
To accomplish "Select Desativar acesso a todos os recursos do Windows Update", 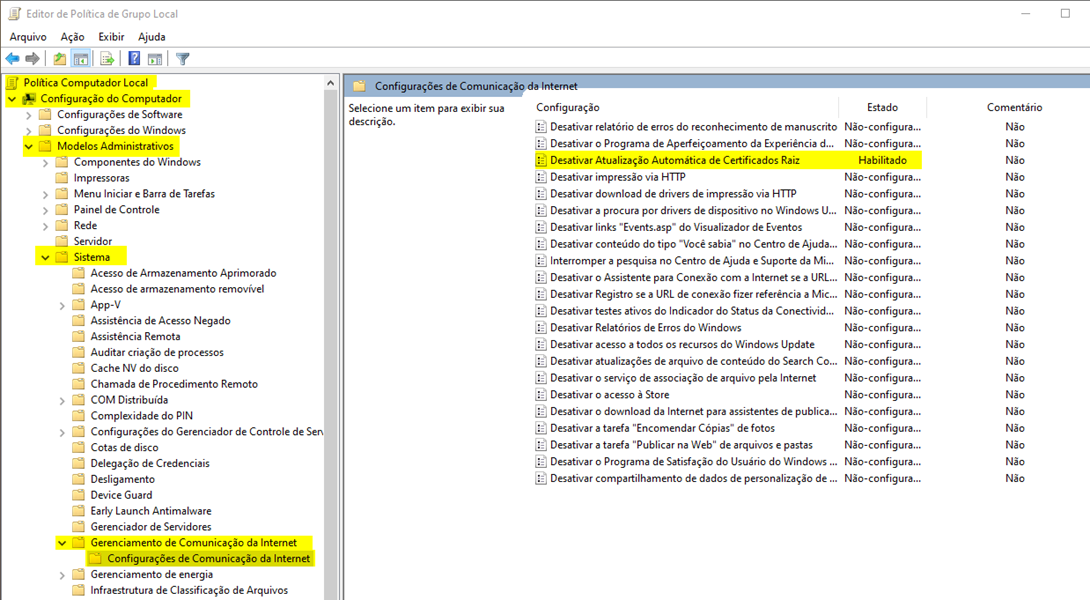I will point(682,345).
